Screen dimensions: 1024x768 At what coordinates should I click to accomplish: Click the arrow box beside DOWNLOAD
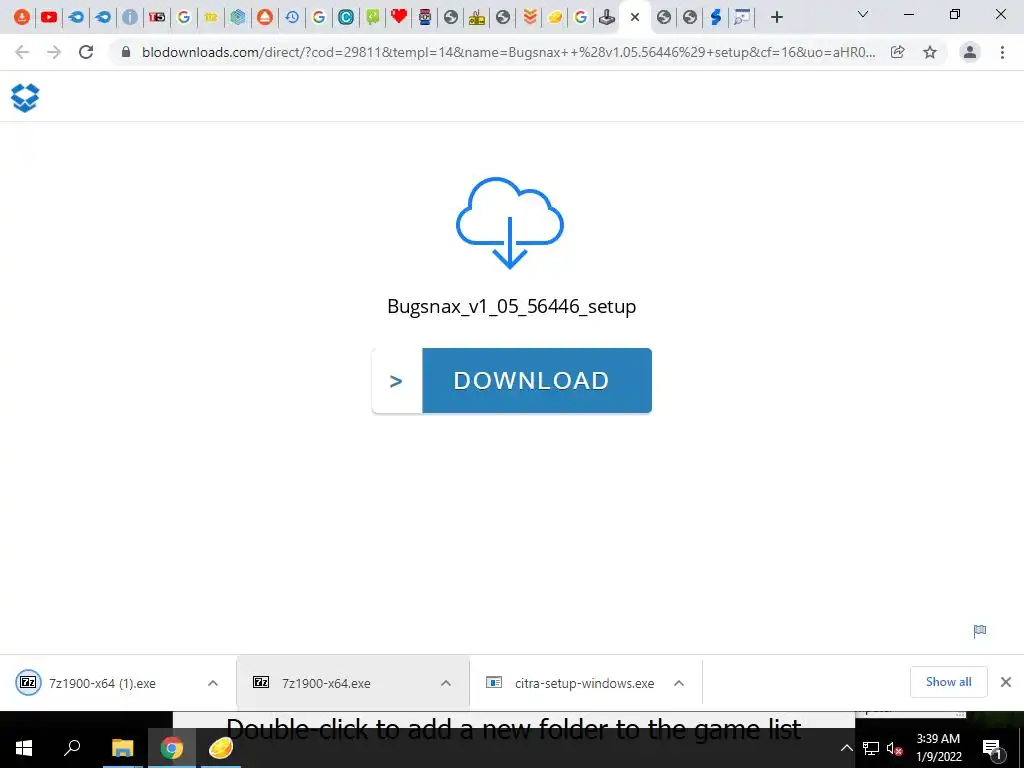coord(396,380)
